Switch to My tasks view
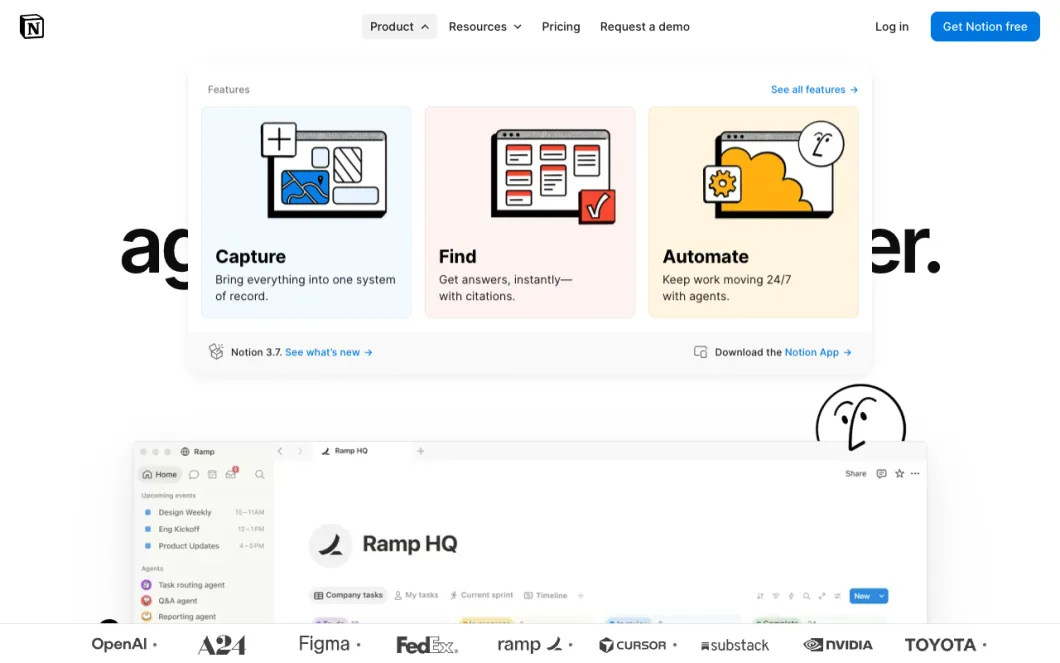This screenshot has width=1060, height=663. click(x=416, y=595)
